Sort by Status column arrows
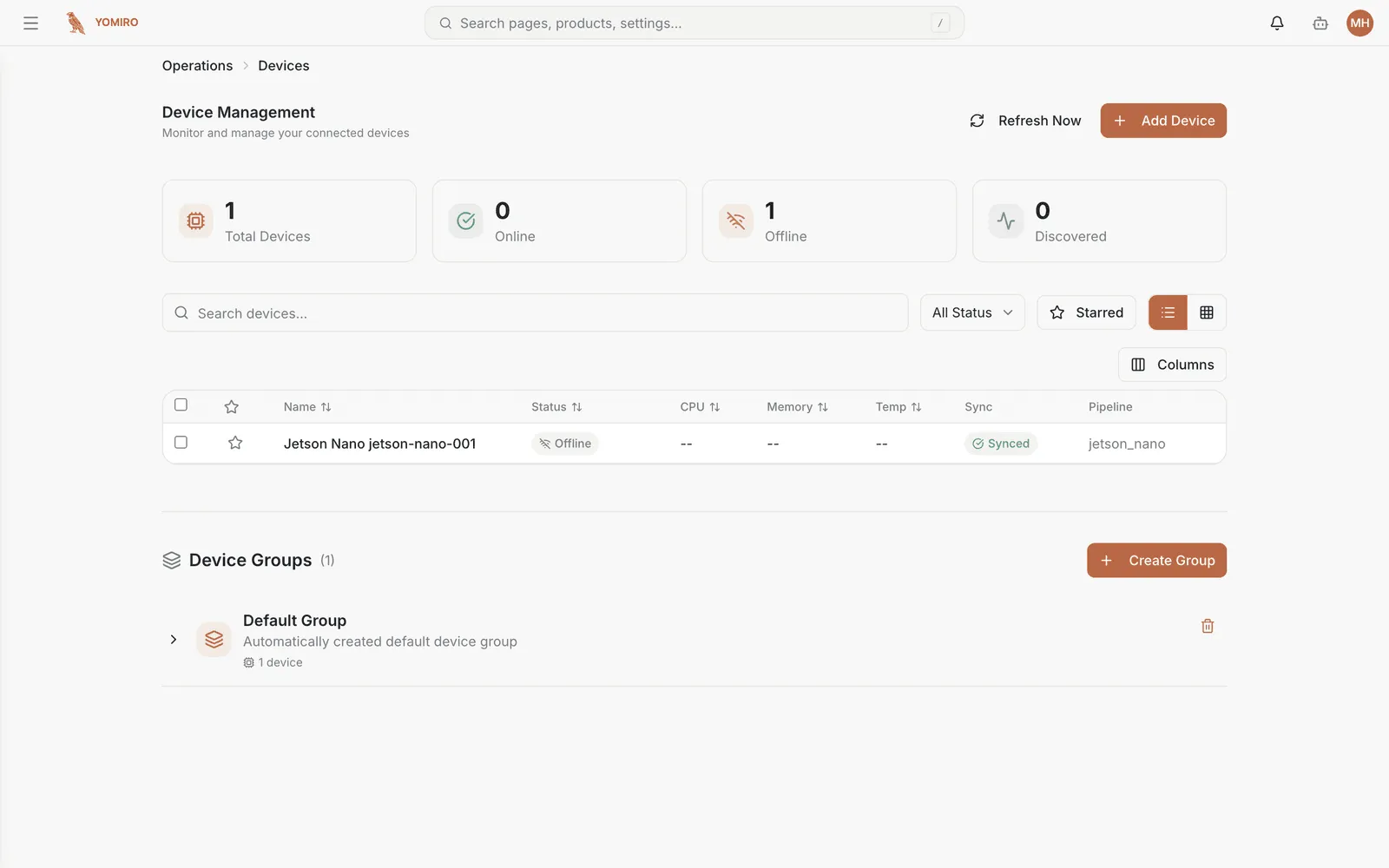The width and height of the screenshot is (1389, 868). click(x=577, y=407)
